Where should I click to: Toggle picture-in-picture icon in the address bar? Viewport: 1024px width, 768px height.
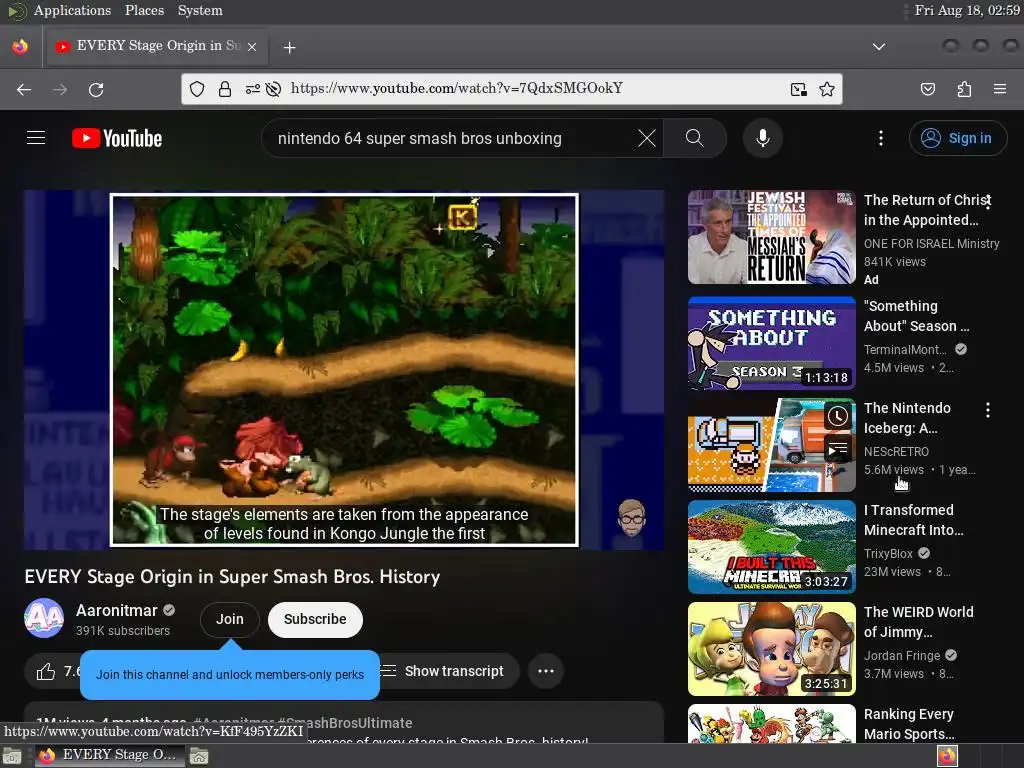[x=799, y=89]
